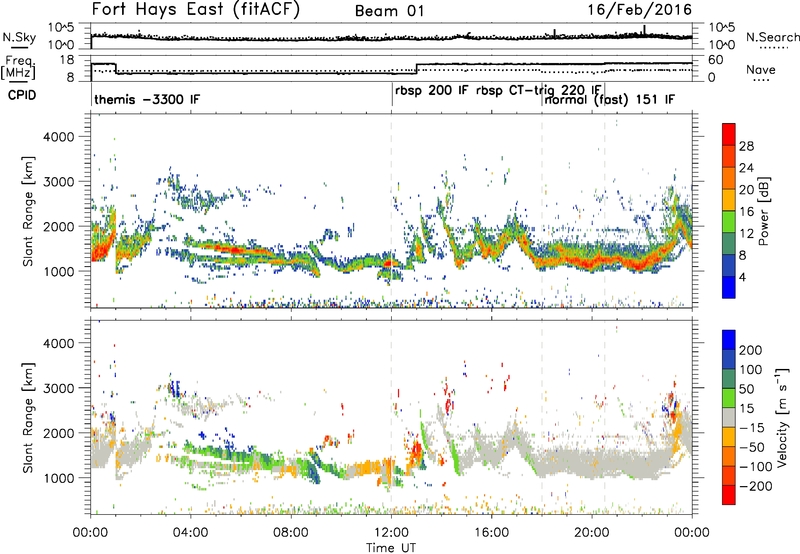Click 'Slant Range [km]' label of velocity panel
Screen dimensions: 800x554
point(29,418)
